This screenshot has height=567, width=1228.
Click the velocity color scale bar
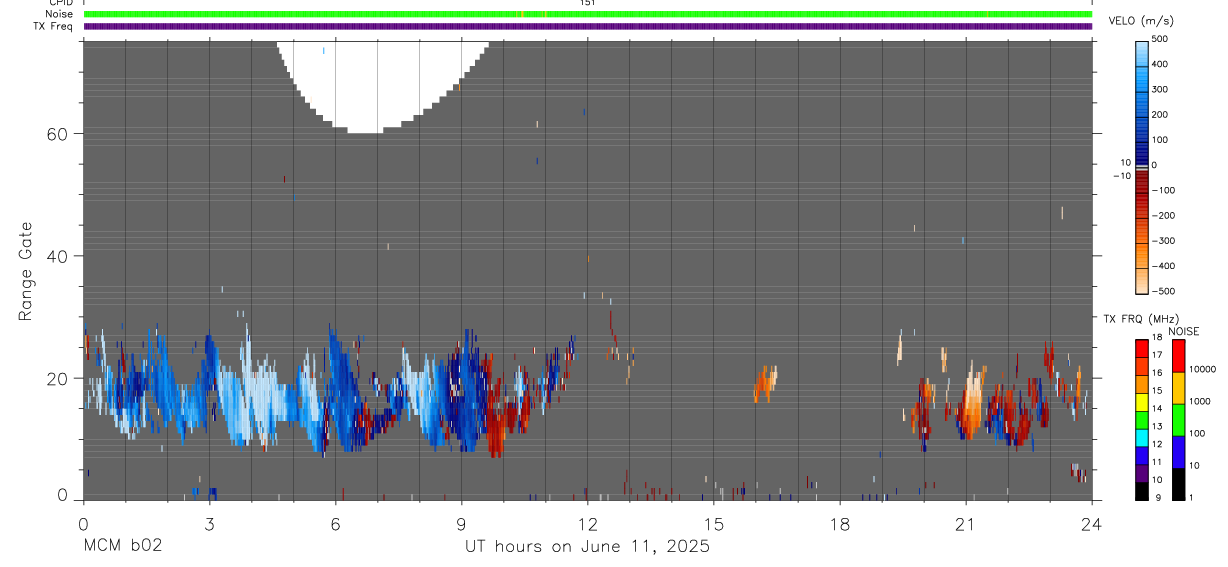[x=1142, y=167]
